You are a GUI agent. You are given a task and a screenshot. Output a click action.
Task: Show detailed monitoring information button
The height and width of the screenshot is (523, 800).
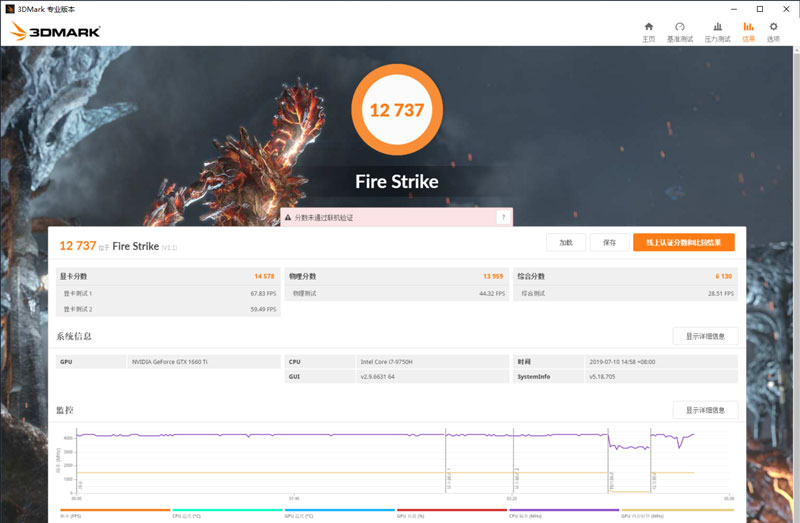pos(705,410)
